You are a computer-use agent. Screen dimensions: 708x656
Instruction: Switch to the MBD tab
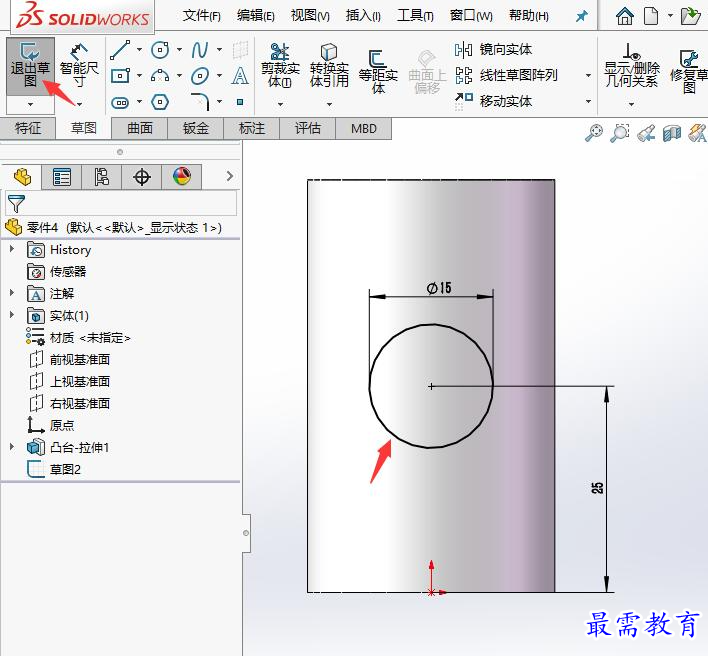(x=363, y=129)
